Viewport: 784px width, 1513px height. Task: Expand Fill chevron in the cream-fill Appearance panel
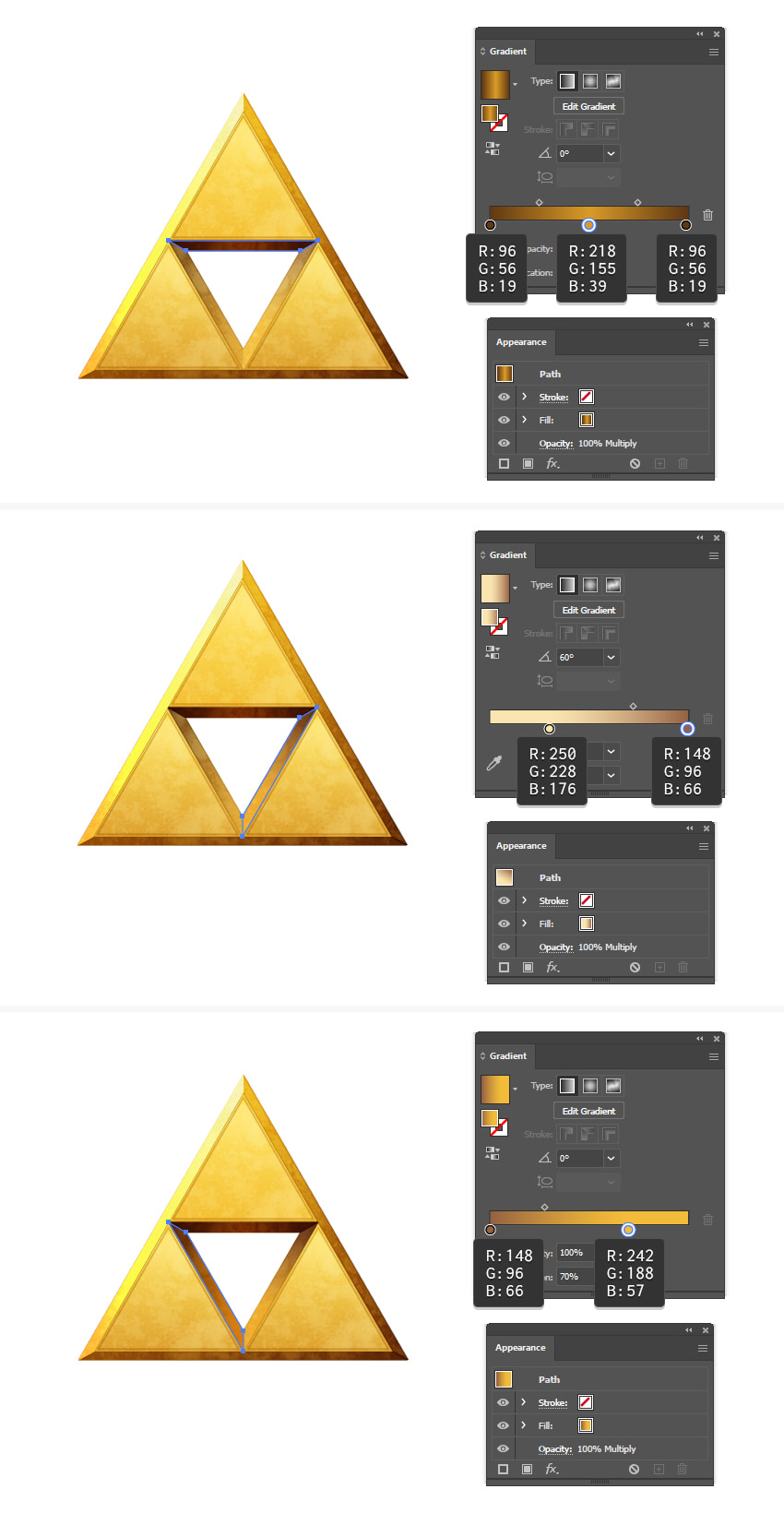tap(524, 923)
